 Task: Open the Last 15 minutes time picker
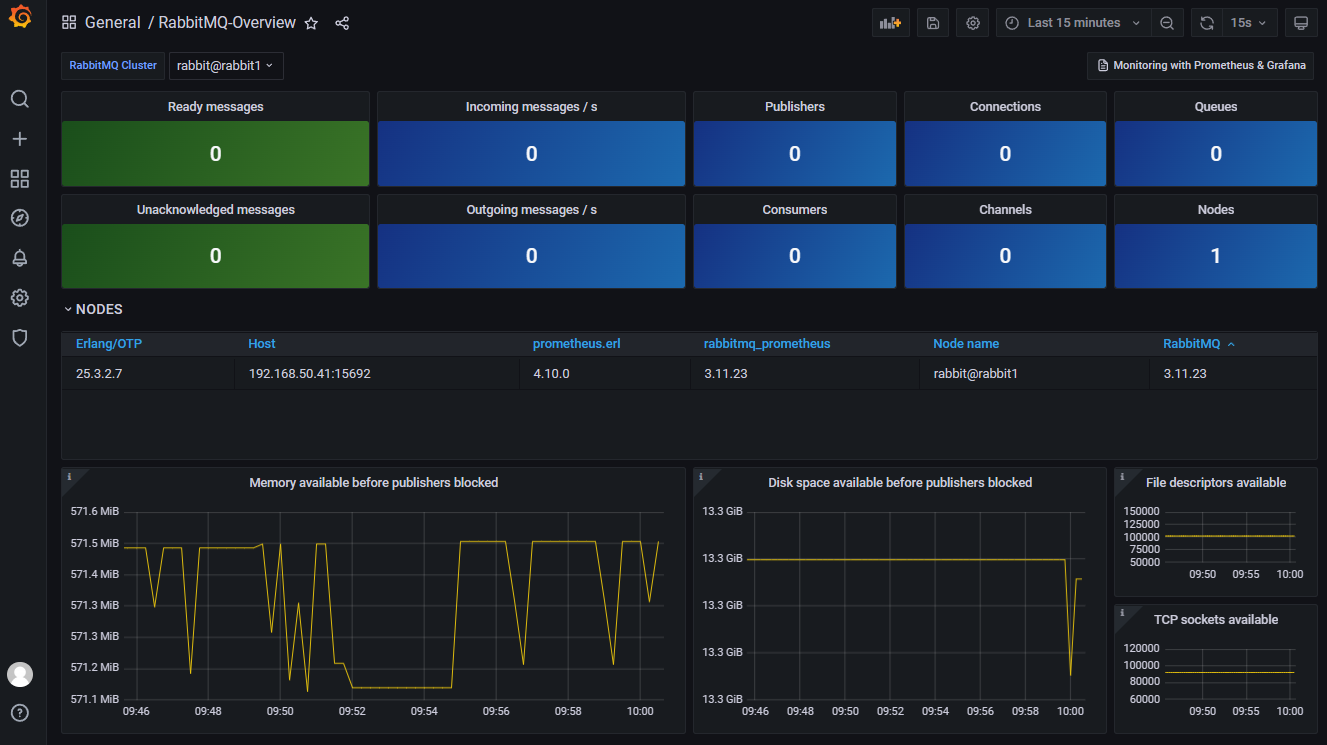click(x=1073, y=23)
